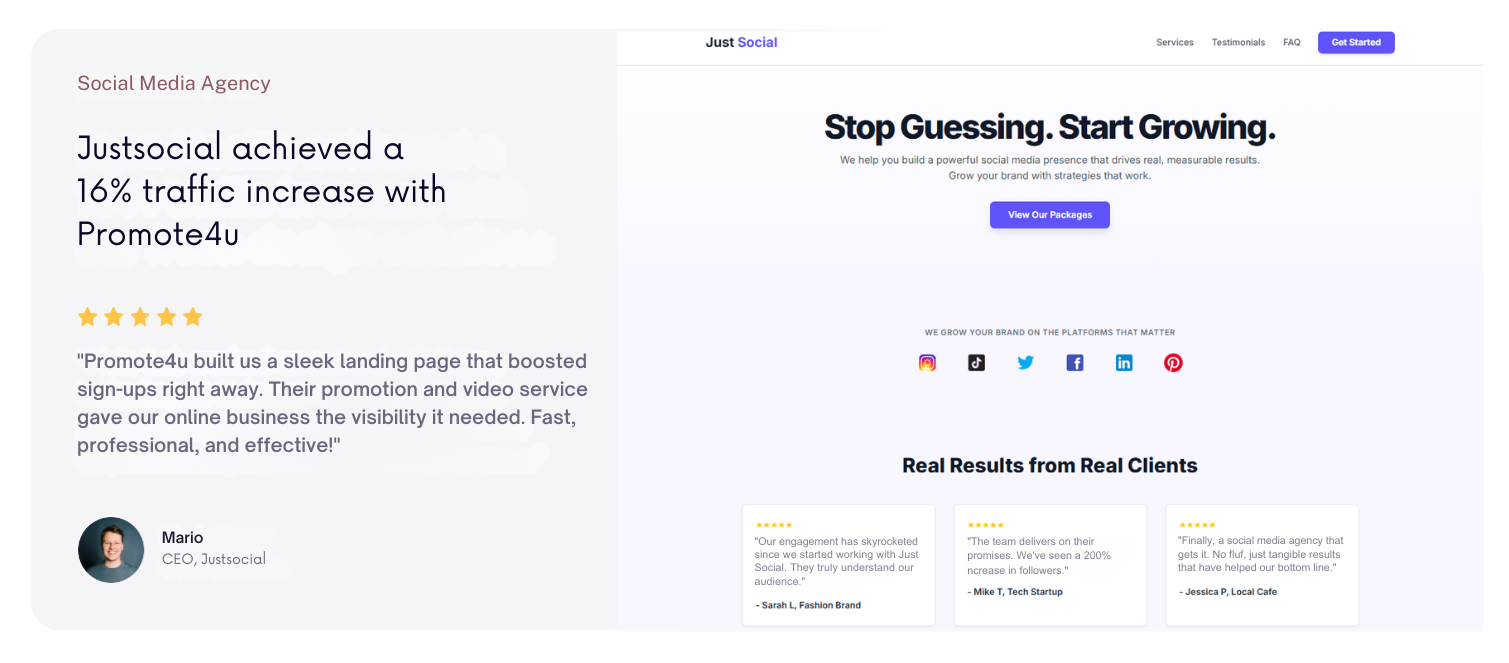
Task: Click the Twitter bird icon
Action: 1026,363
